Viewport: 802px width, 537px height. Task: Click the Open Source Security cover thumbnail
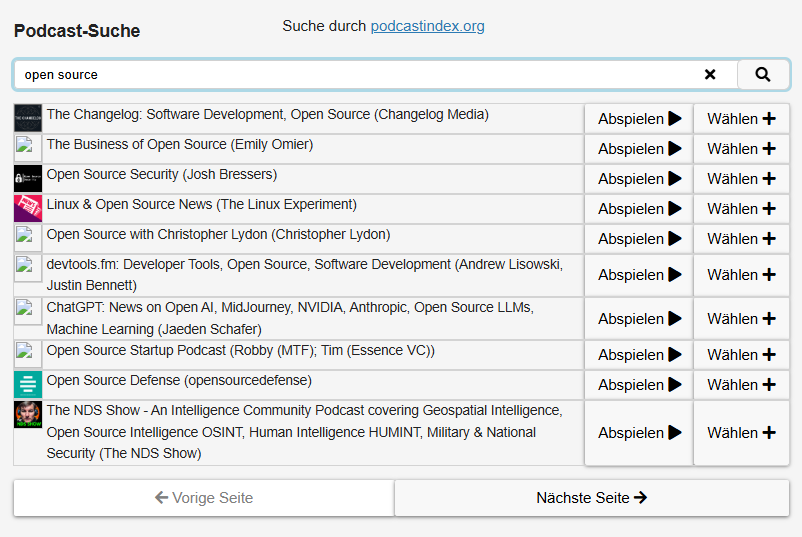click(x=28, y=178)
